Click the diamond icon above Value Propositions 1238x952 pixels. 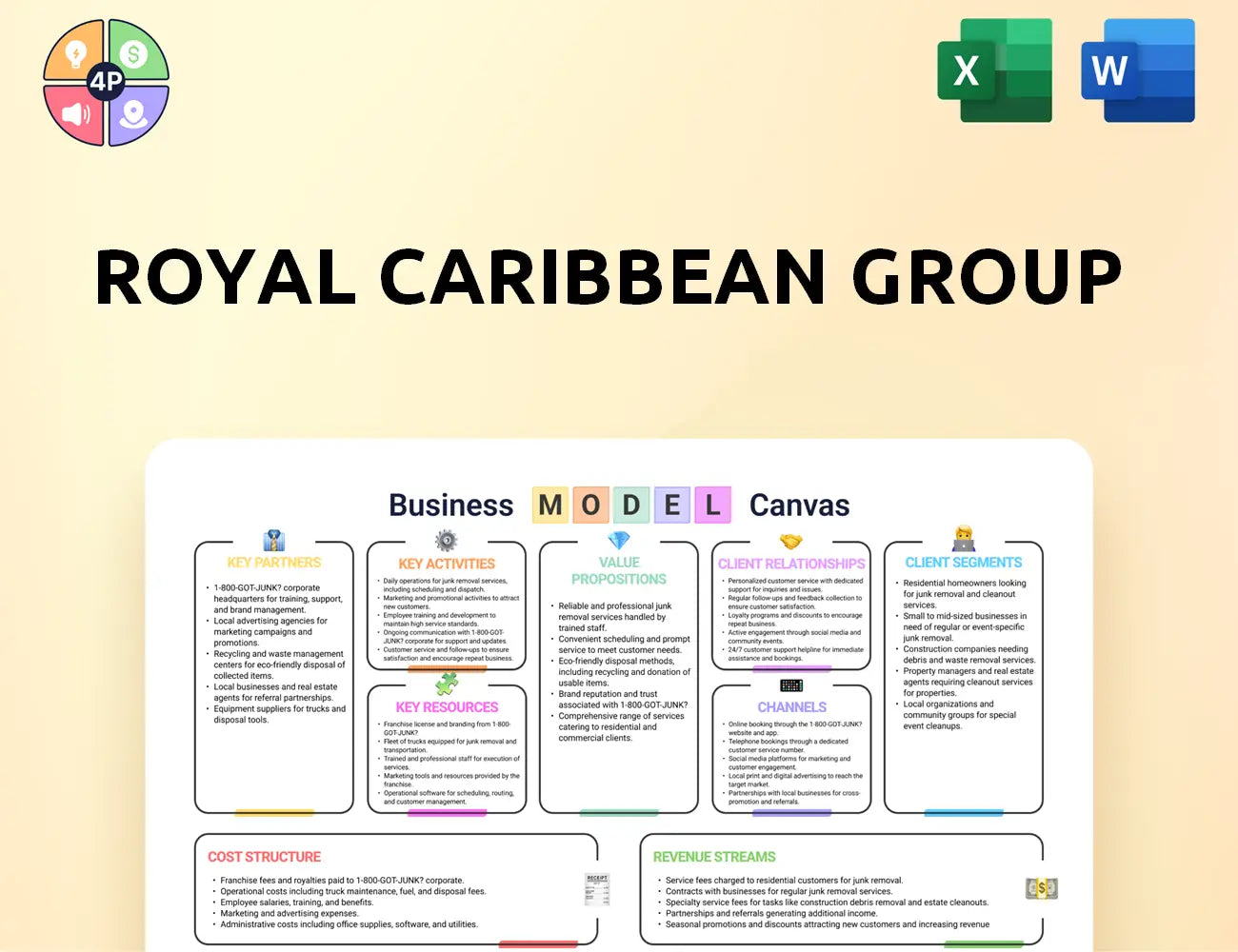[619, 540]
